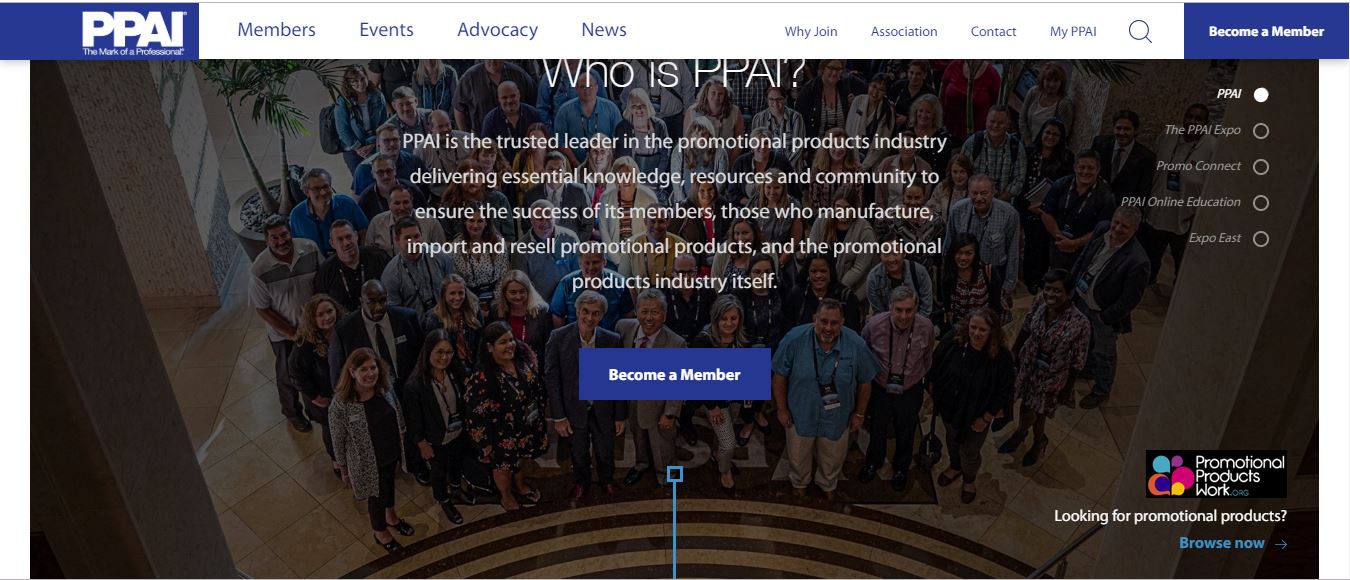Click the blue square scroll marker
1350x580 pixels.
pos(675,474)
